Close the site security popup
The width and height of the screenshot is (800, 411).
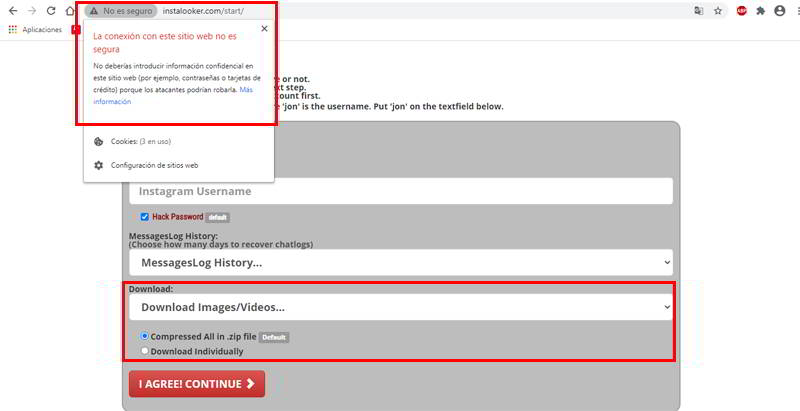(x=264, y=29)
